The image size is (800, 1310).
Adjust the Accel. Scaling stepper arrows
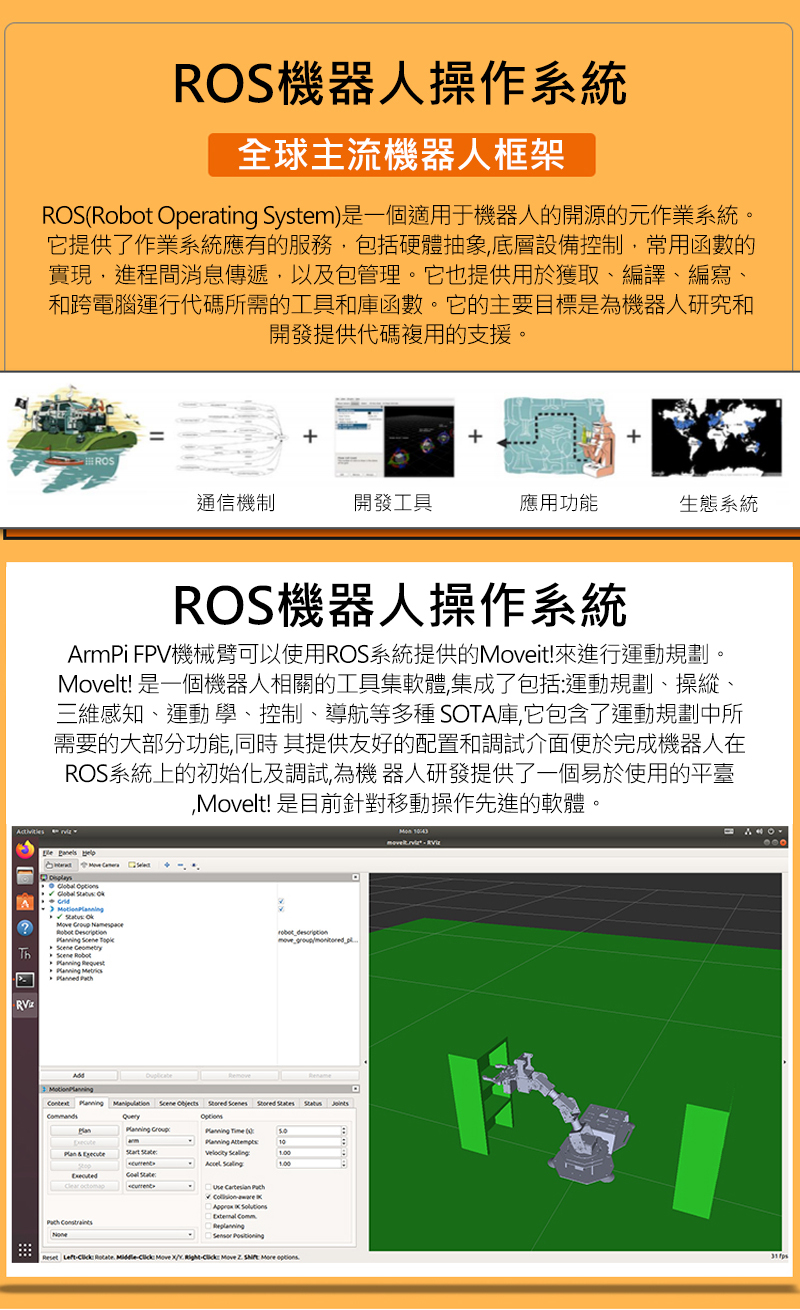pos(343,1164)
